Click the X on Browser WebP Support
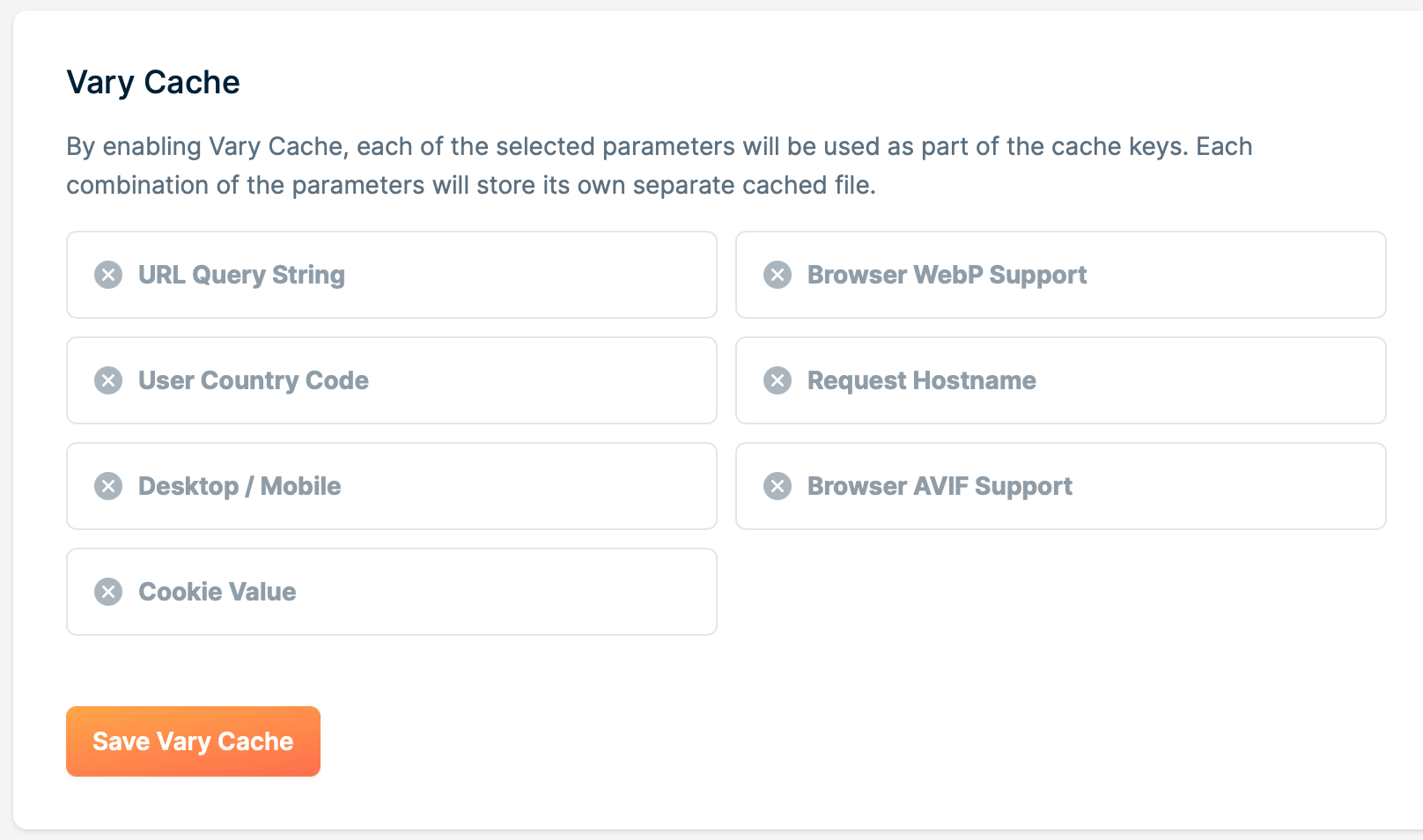The image size is (1423, 840). [x=778, y=275]
